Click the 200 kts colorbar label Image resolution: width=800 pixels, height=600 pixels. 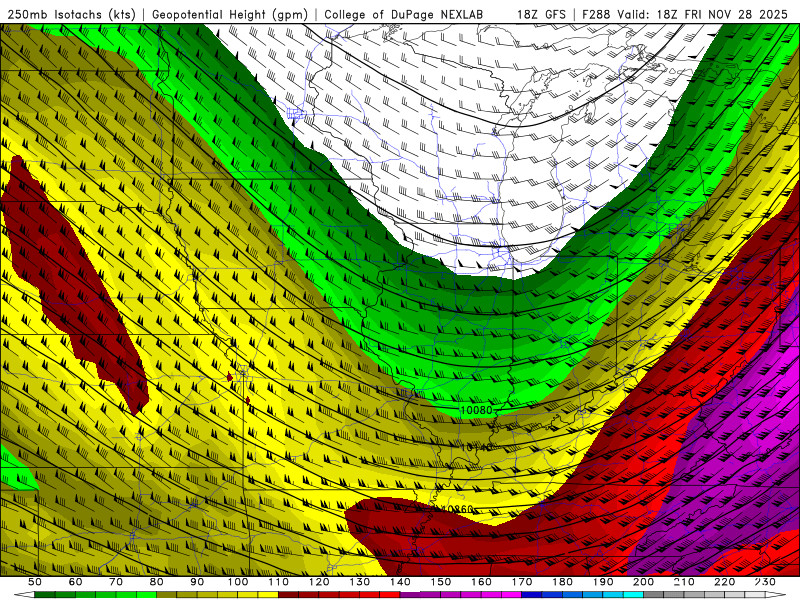[643, 582]
